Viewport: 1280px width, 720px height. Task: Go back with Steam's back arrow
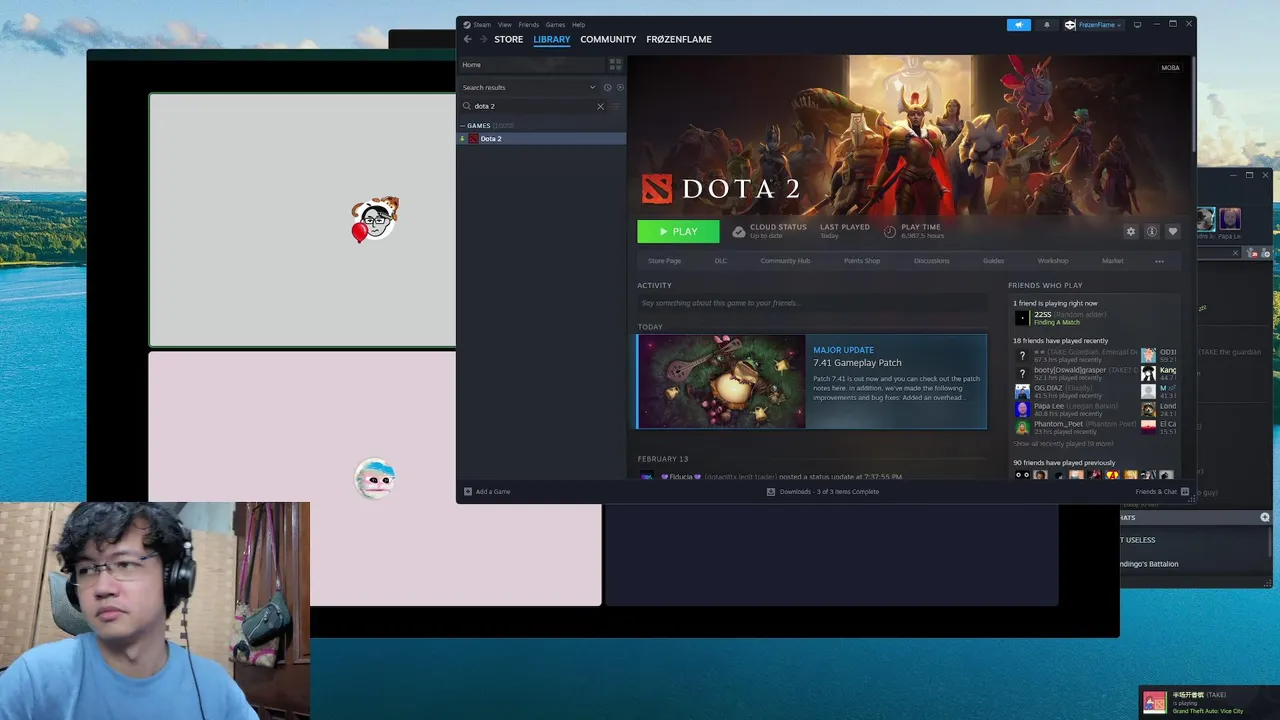coord(467,39)
